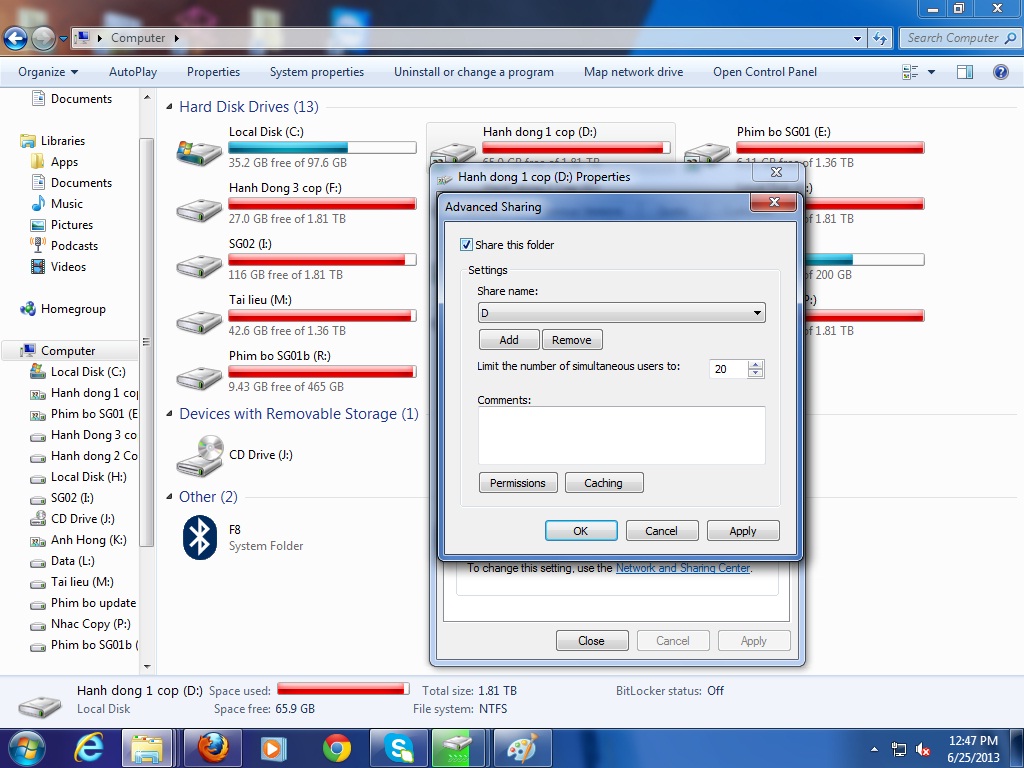The width and height of the screenshot is (1024, 768).
Task: Select the F8 Bluetooth system folder icon
Action: (x=199, y=537)
